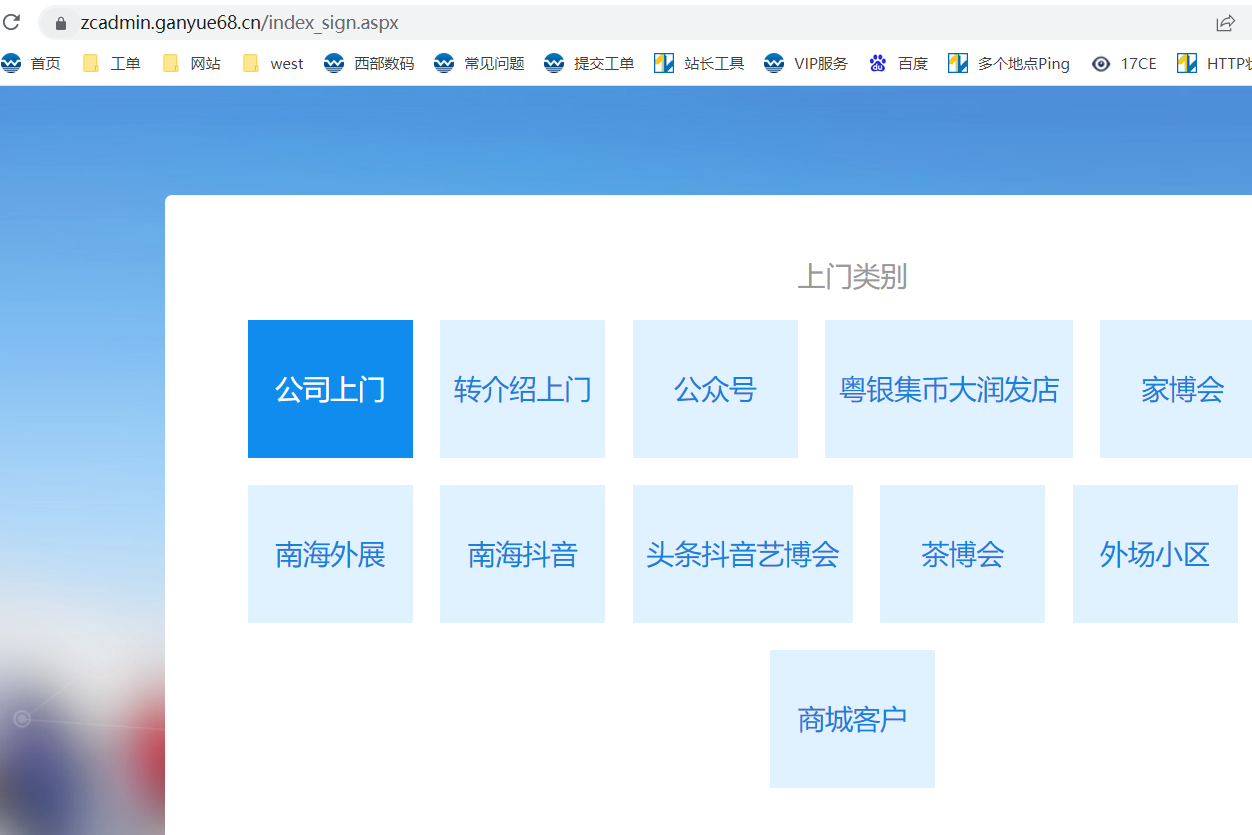Choose the 公众号 visit category
1252x835 pixels.
pos(715,389)
